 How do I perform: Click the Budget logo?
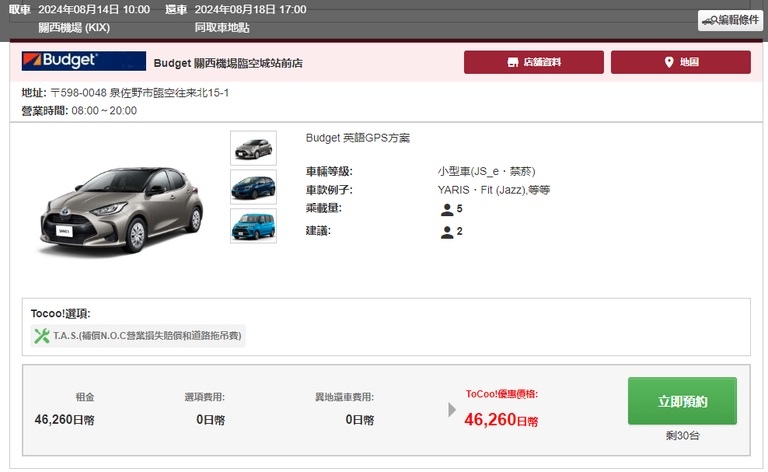tap(84, 61)
